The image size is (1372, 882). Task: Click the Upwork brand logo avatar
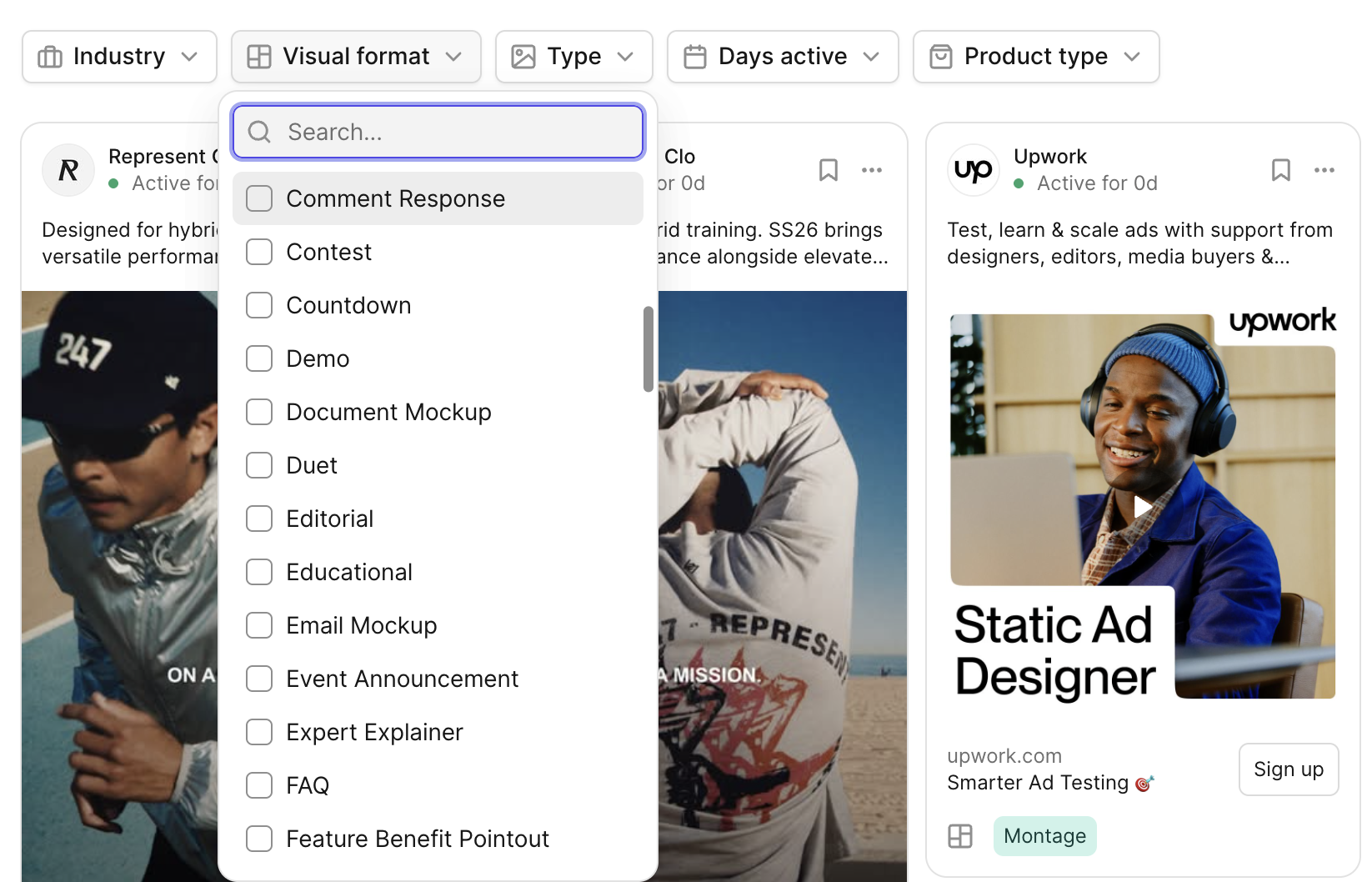pos(974,170)
